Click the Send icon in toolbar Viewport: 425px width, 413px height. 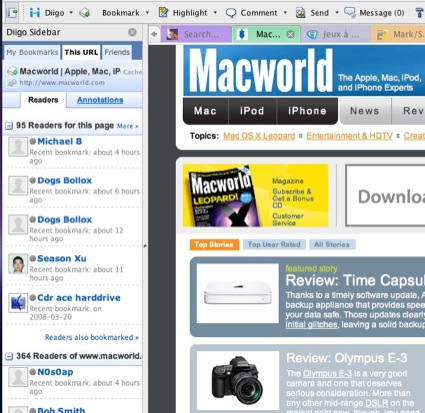coord(301,13)
